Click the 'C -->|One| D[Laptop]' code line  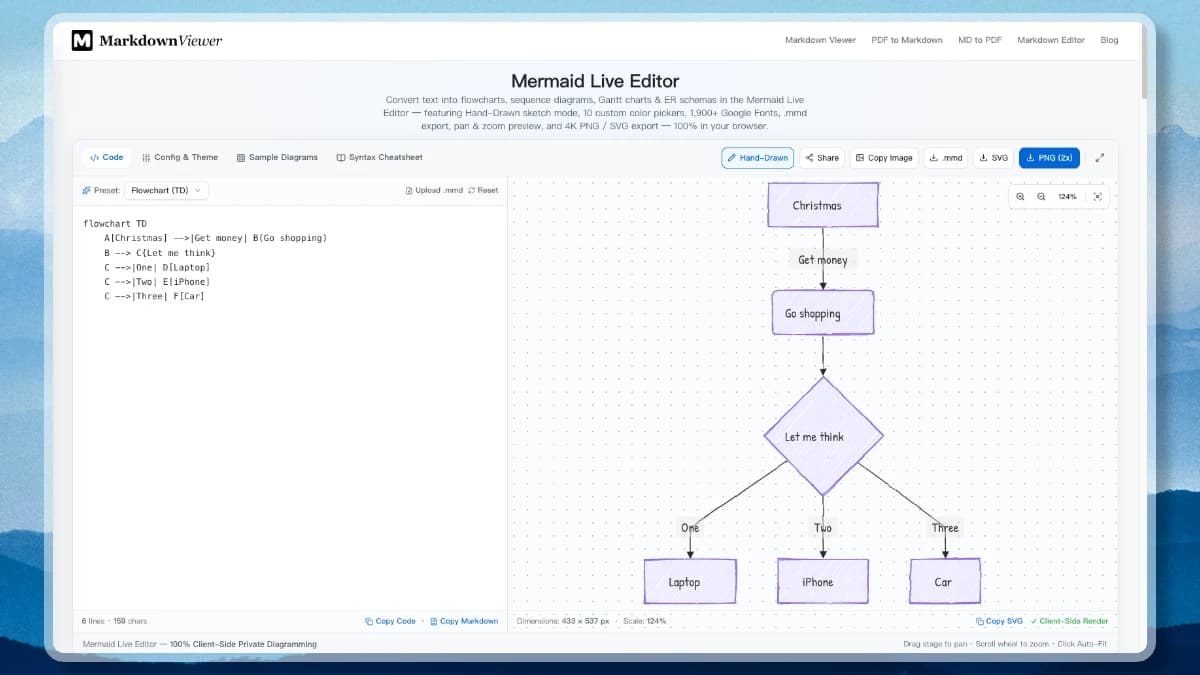pyautogui.click(x=157, y=267)
